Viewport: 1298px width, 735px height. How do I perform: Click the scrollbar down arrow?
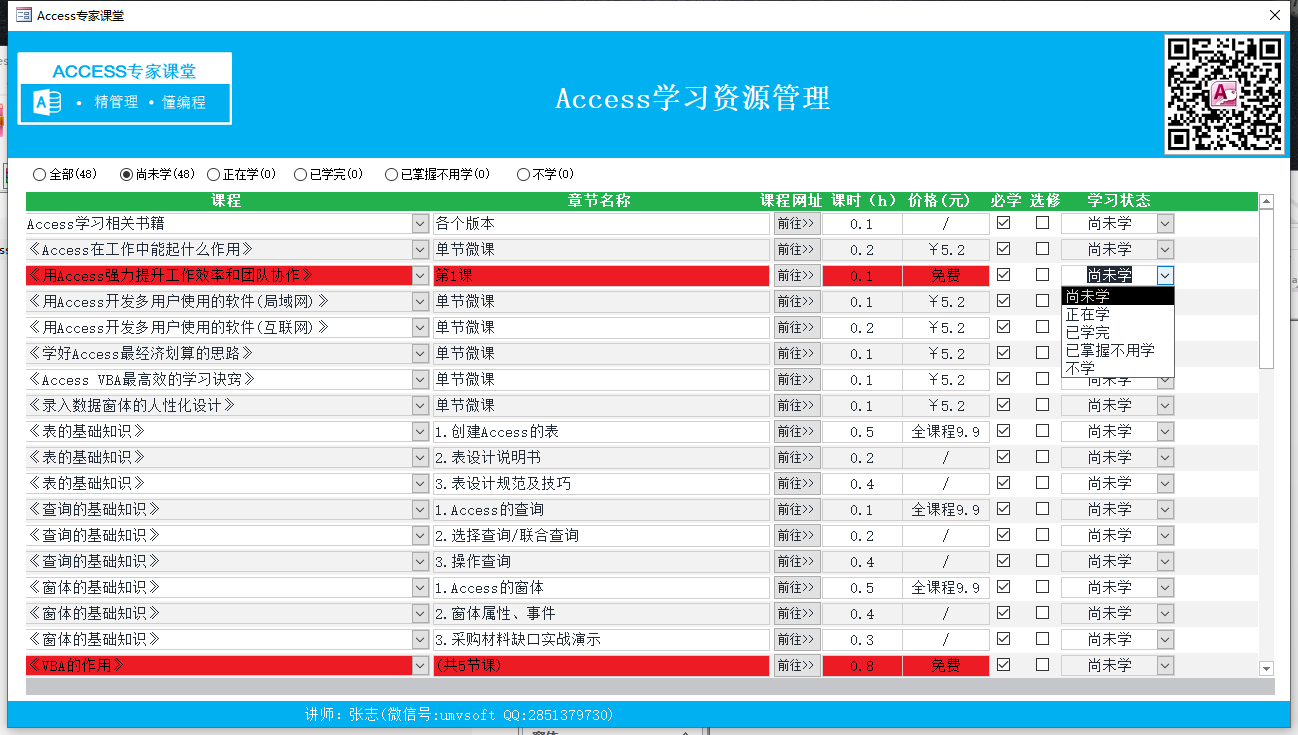point(1266,668)
